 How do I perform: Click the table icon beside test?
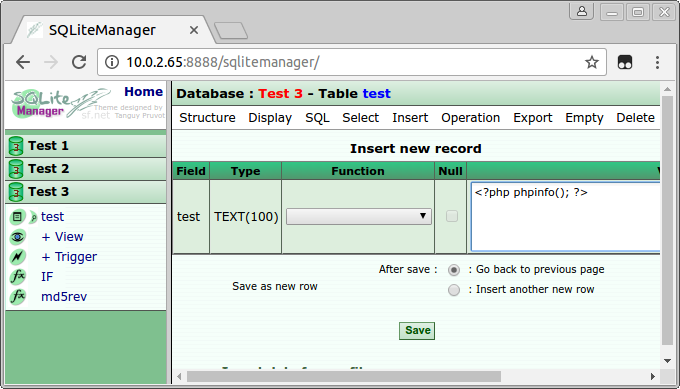[17, 216]
